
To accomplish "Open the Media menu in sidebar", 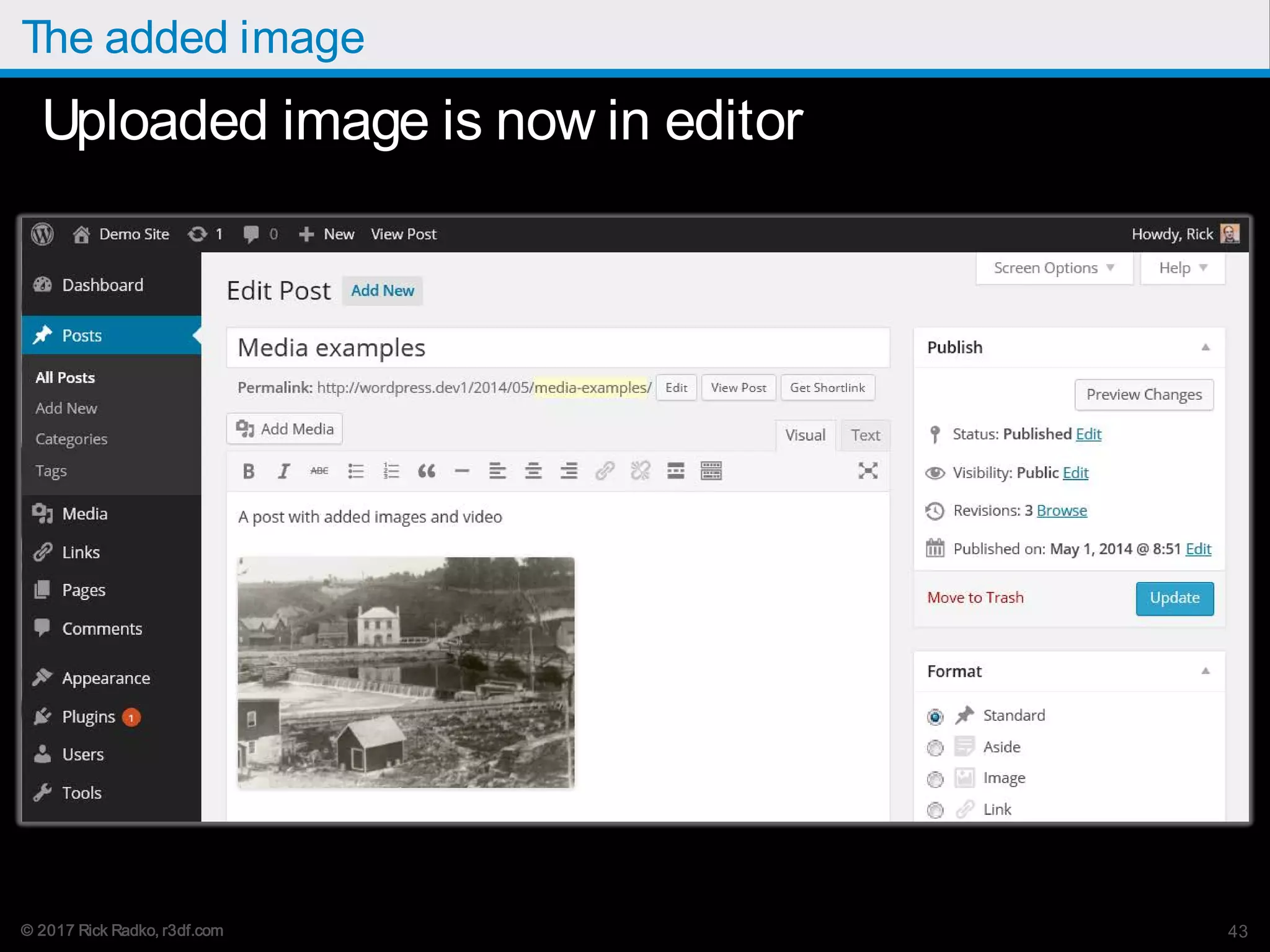I will click(x=85, y=514).
